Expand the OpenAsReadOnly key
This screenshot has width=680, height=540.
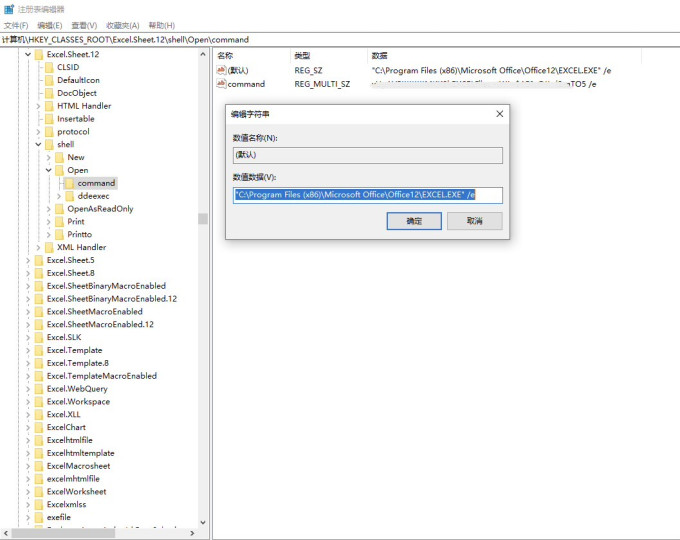[49, 209]
